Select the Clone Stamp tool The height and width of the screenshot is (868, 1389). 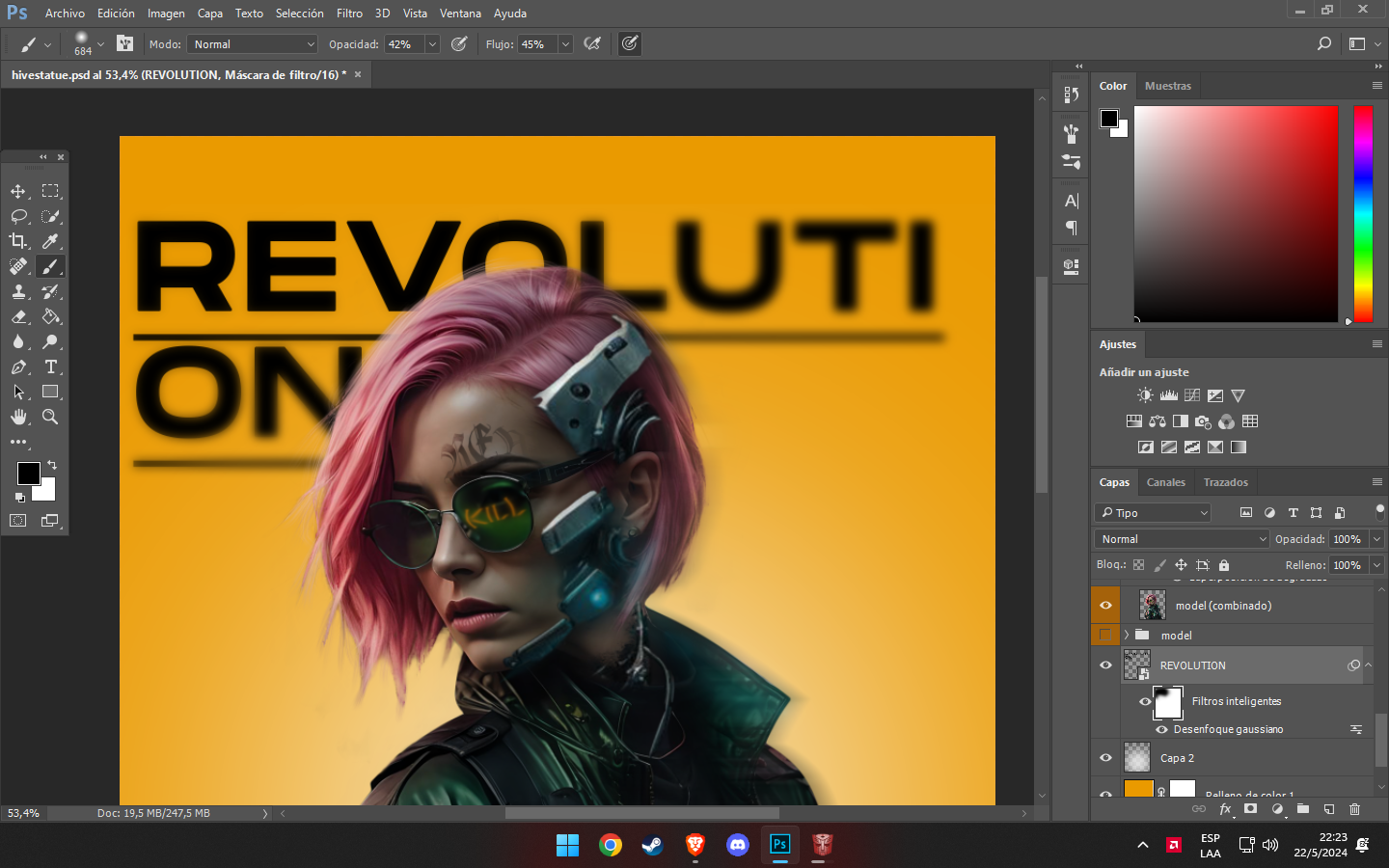tap(18, 291)
